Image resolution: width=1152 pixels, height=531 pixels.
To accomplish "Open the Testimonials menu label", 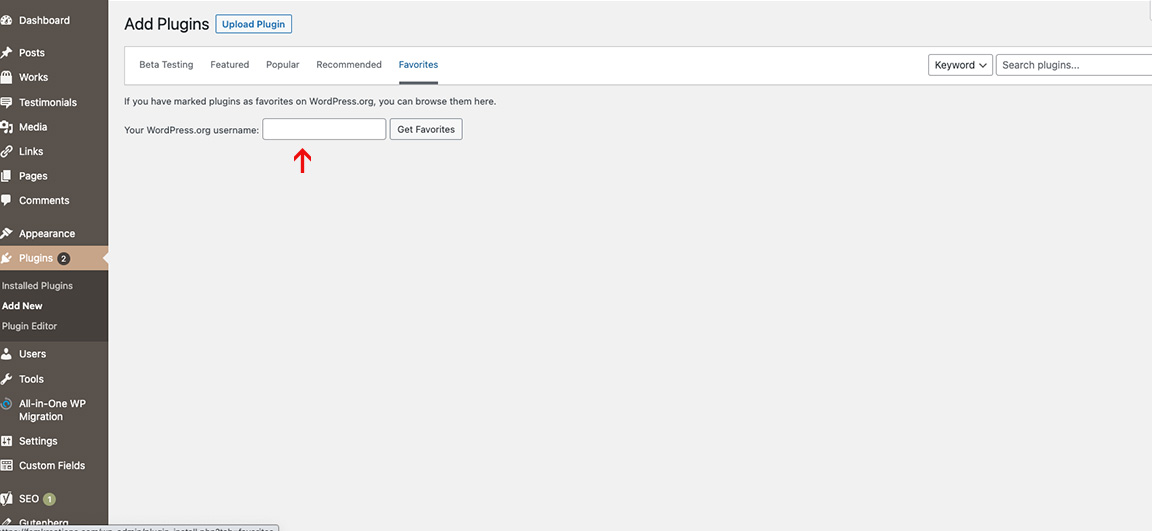I will click(48, 102).
